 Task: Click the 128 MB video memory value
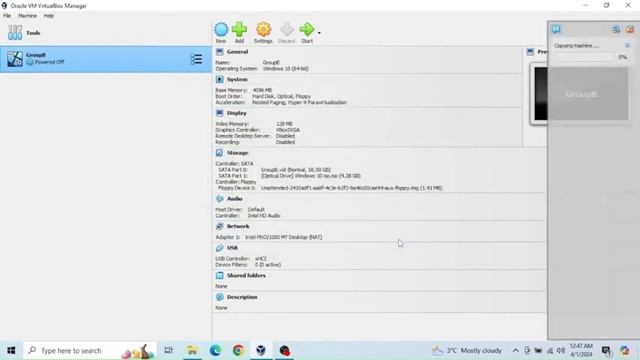[284, 124]
